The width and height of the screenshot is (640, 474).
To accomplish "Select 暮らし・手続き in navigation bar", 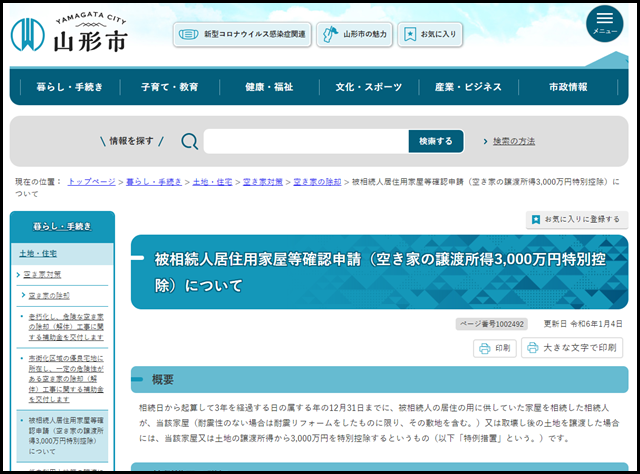I will tap(70, 87).
